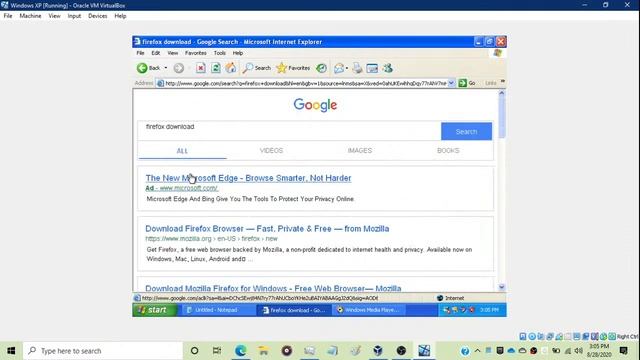Open the Search pane in IE toolbar
The height and width of the screenshot is (360, 640).
pos(256,68)
